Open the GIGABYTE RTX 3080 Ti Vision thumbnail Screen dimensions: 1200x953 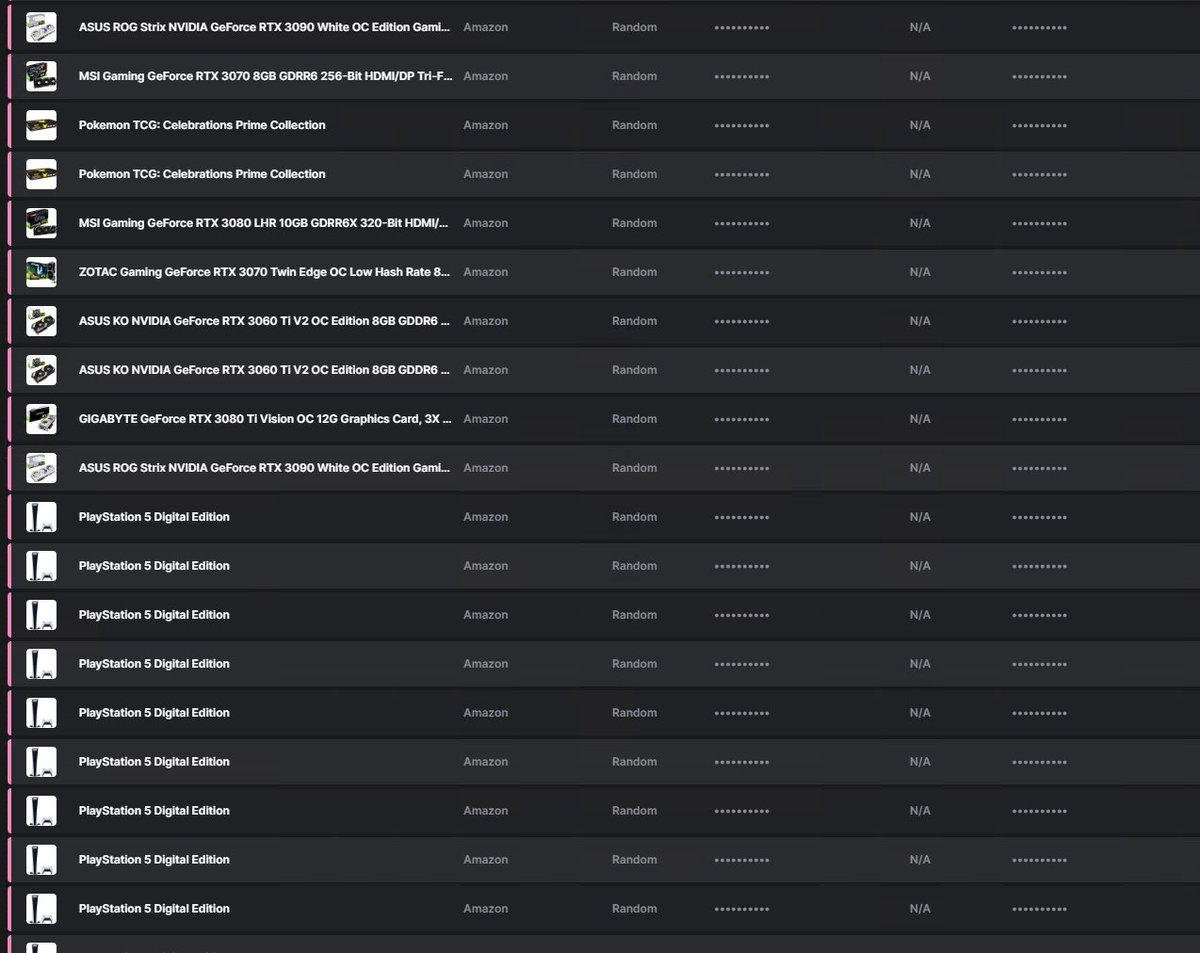pyautogui.click(x=41, y=419)
